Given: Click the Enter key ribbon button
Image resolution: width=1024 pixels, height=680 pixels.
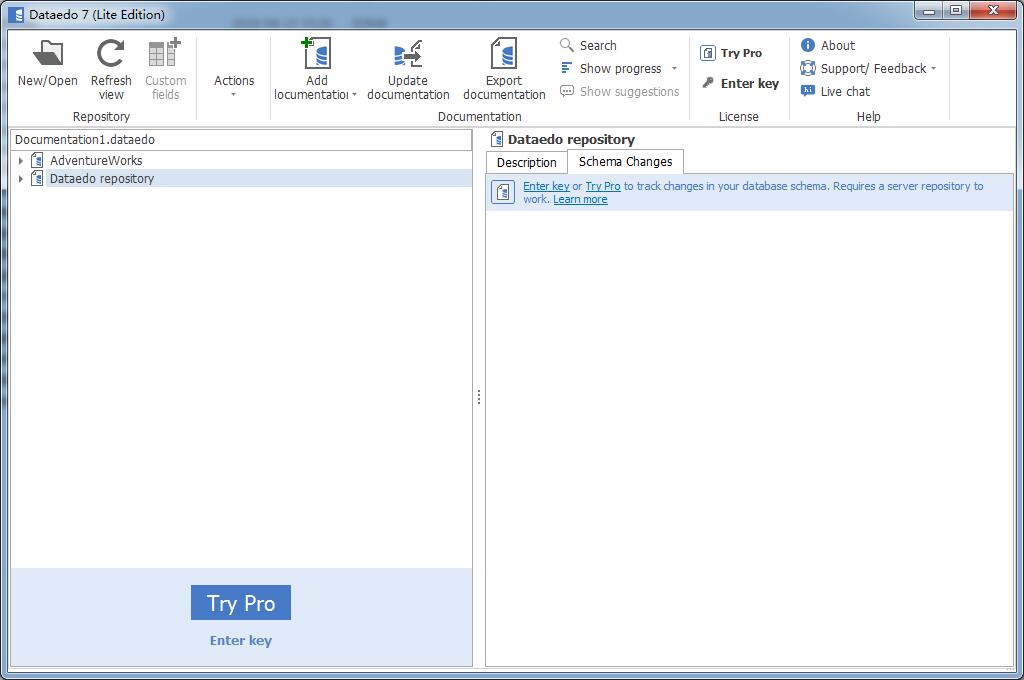Looking at the screenshot, I should [740, 83].
